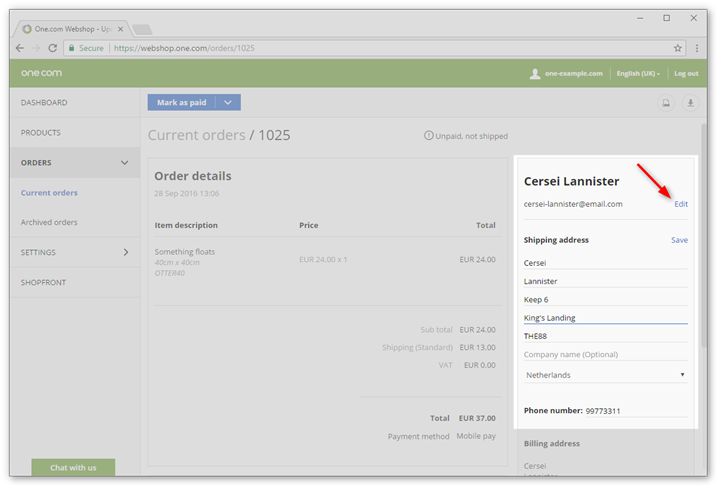Viewport: 716px width, 485px height.
Task: Click the city field King's Landing
Action: [x=605, y=318]
